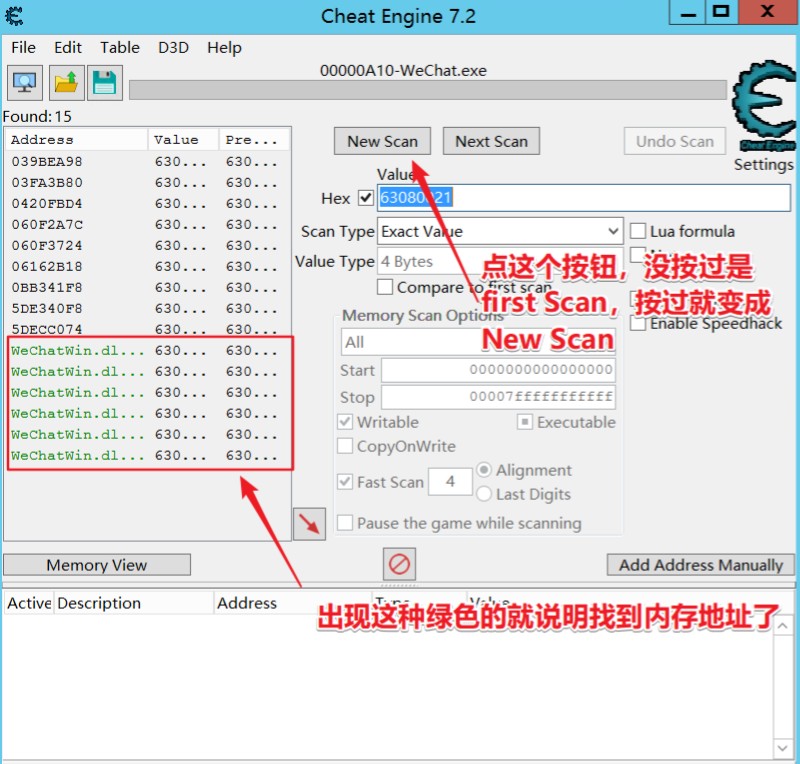Open the Scan Type dropdown
Image resolution: width=800 pixels, height=764 pixels.
click(x=499, y=231)
